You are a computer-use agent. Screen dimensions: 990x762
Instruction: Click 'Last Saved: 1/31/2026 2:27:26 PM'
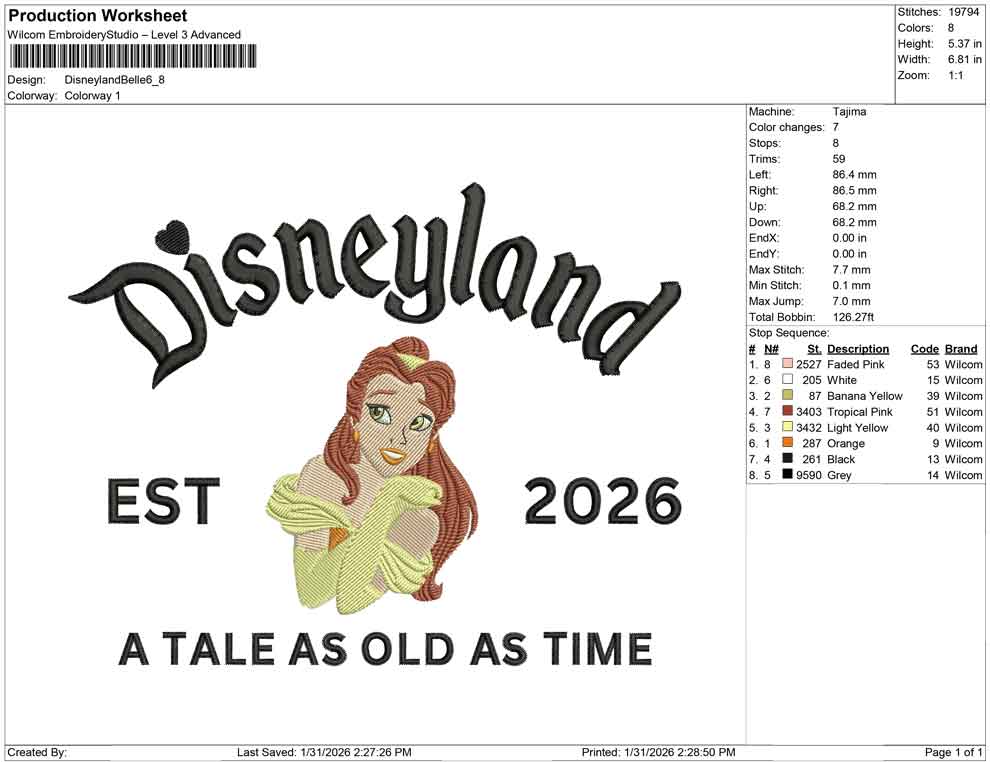(324, 752)
